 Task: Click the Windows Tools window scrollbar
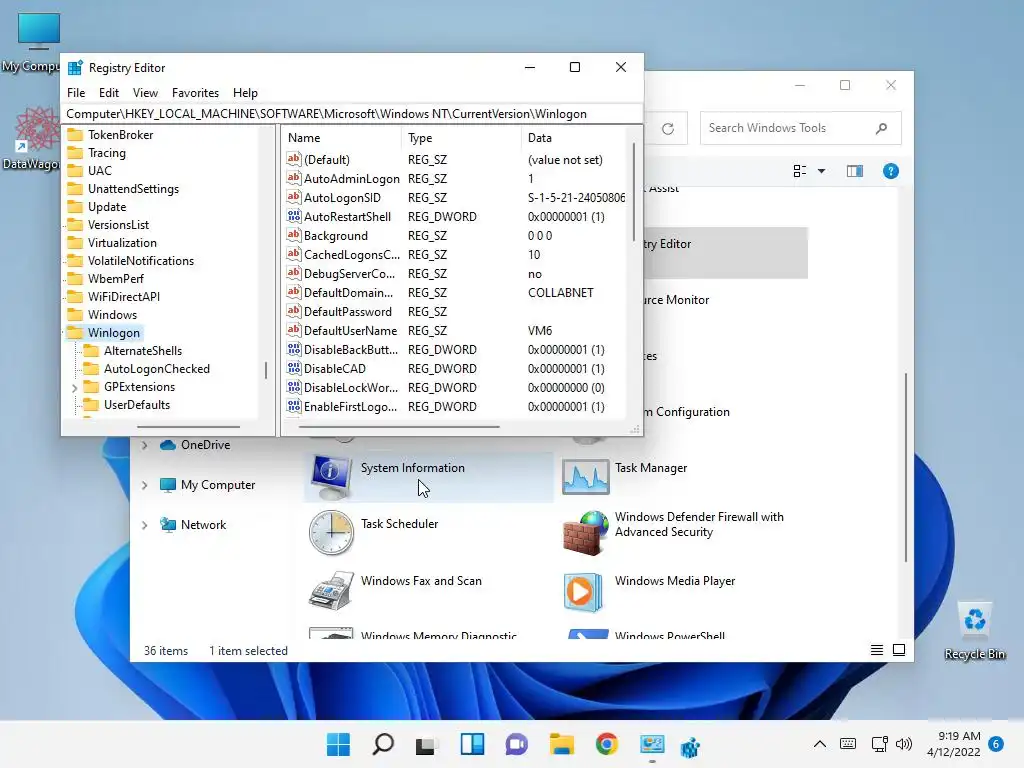click(906, 467)
